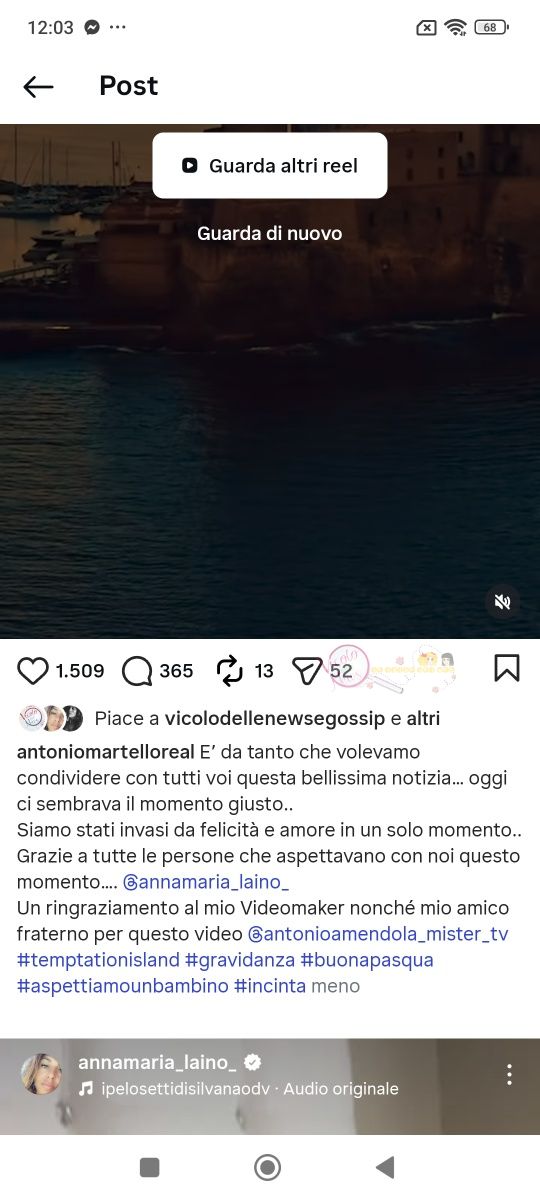Share the post with the paper plane icon
This screenshot has height=1200, width=540.
tap(306, 671)
